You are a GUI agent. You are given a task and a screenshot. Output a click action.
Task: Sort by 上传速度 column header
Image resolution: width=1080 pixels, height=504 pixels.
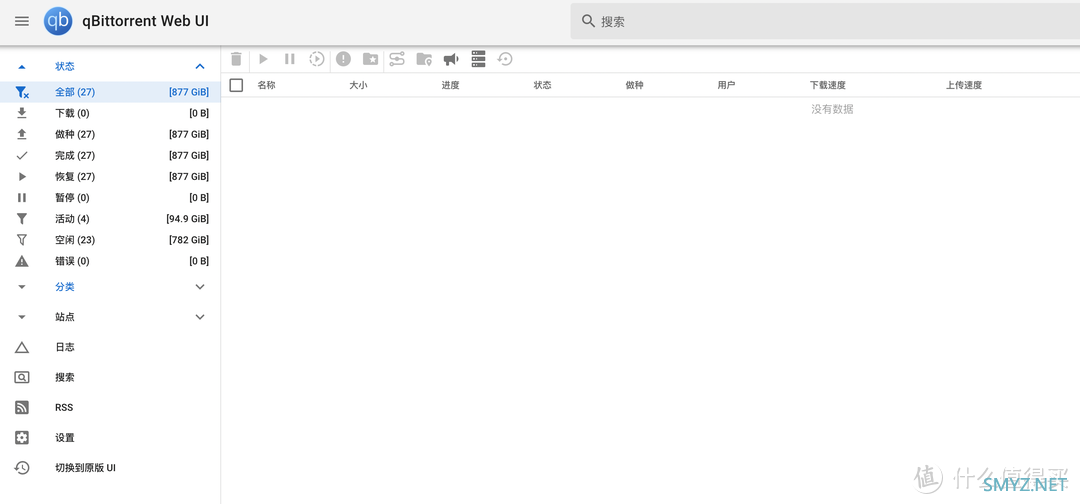pos(964,85)
